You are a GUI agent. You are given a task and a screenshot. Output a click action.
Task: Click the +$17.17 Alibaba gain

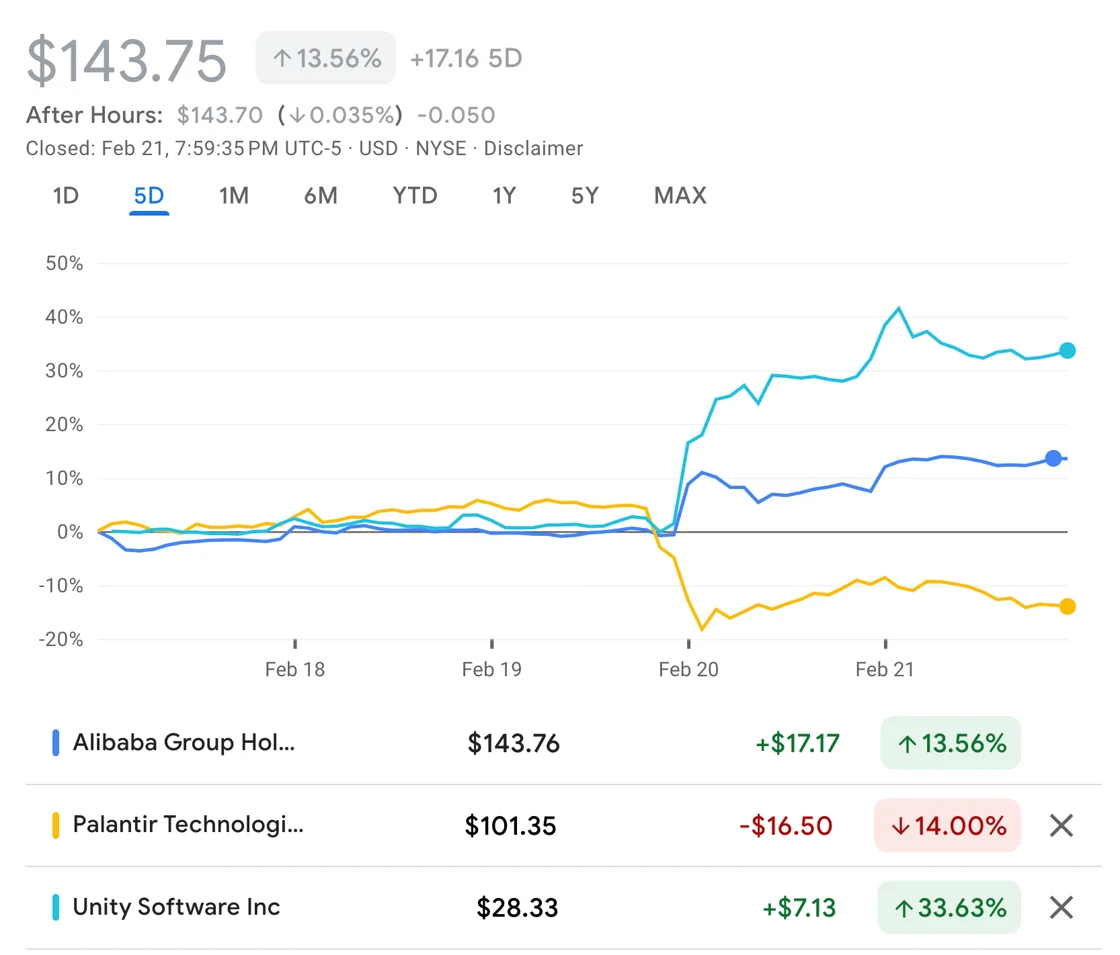tap(797, 743)
